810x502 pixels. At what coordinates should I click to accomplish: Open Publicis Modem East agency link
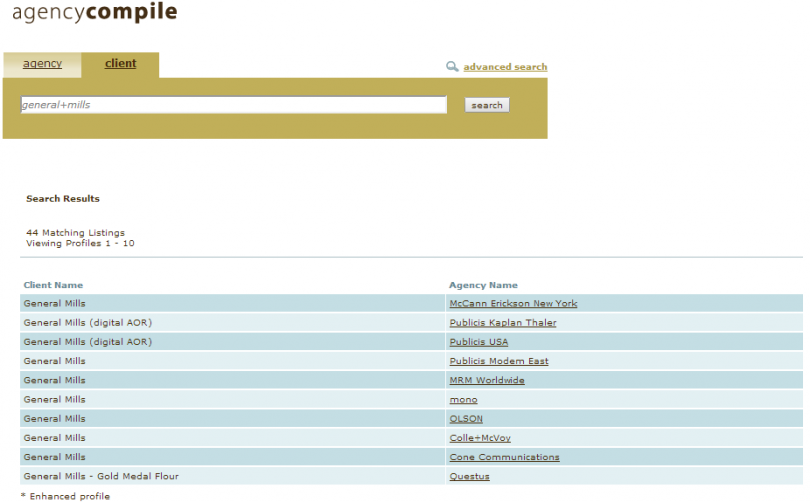(x=499, y=361)
